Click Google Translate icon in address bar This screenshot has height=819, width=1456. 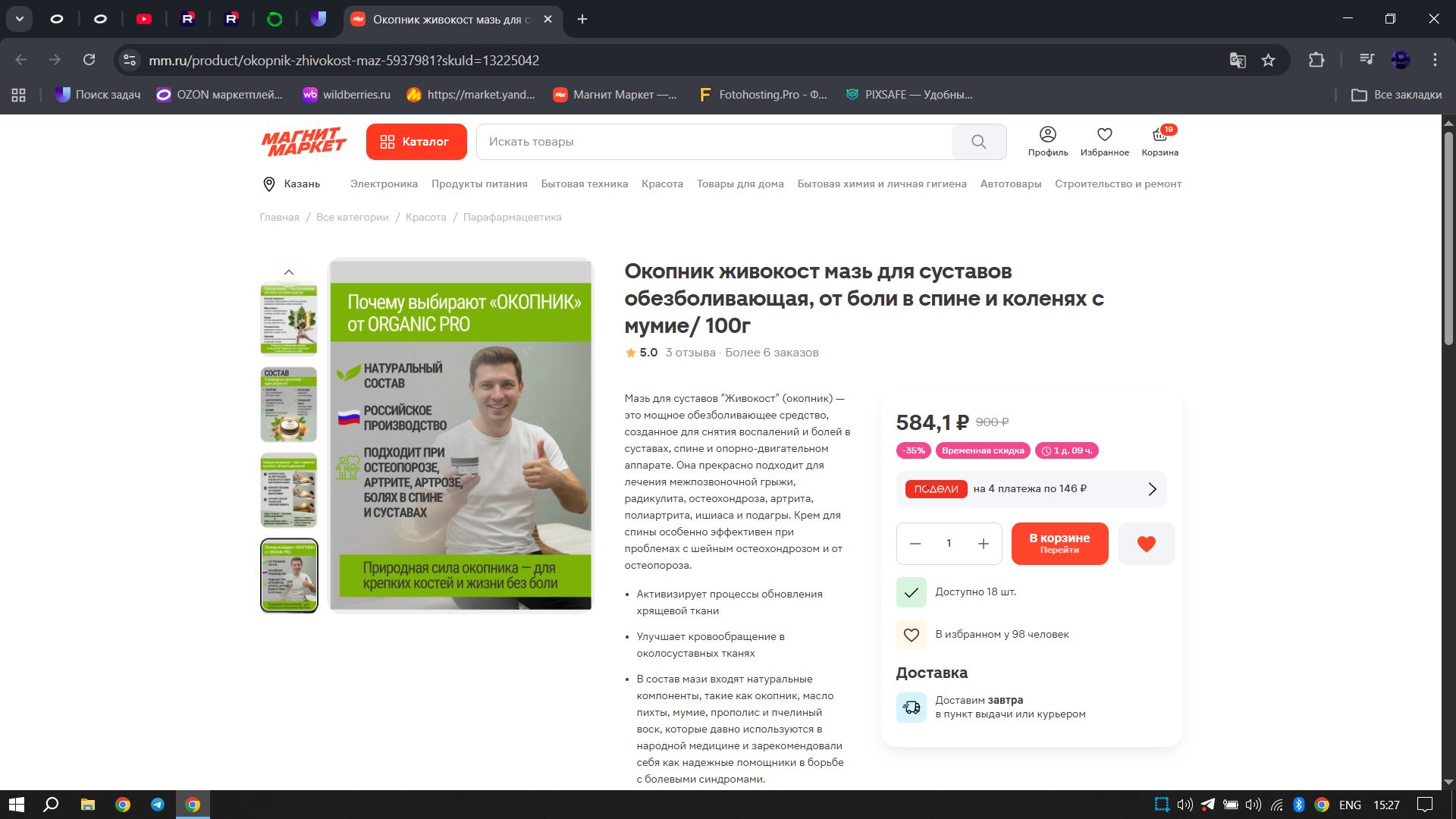1238,60
